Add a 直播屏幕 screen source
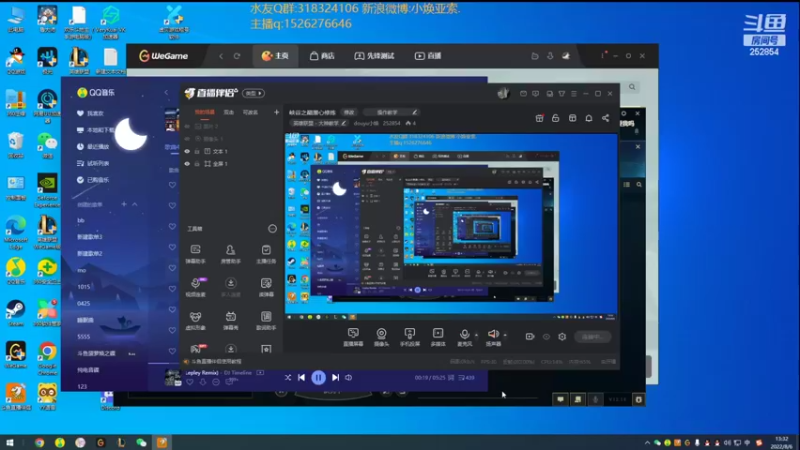The height and width of the screenshot is (450, 800). click(353, 337)
